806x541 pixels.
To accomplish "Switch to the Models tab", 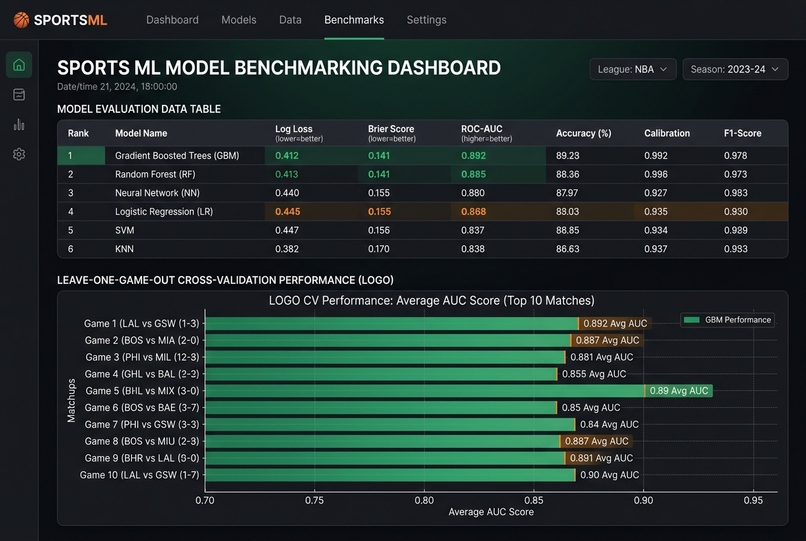I will click(x=239, y=20).
